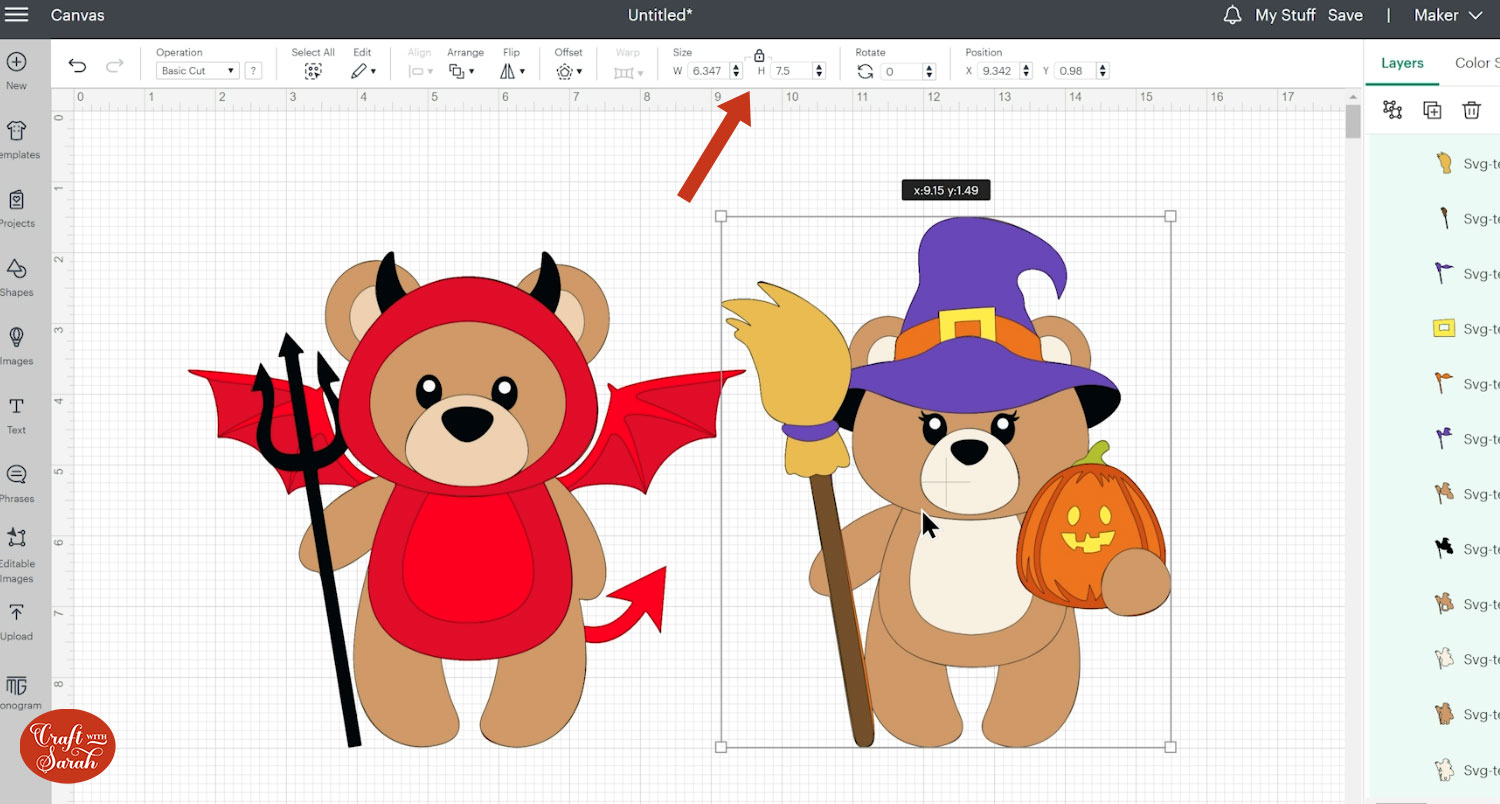This screenshot has width=1500, height=804.
Task: Expand the Operation Basic Cut dropdown
Action: 198,71
